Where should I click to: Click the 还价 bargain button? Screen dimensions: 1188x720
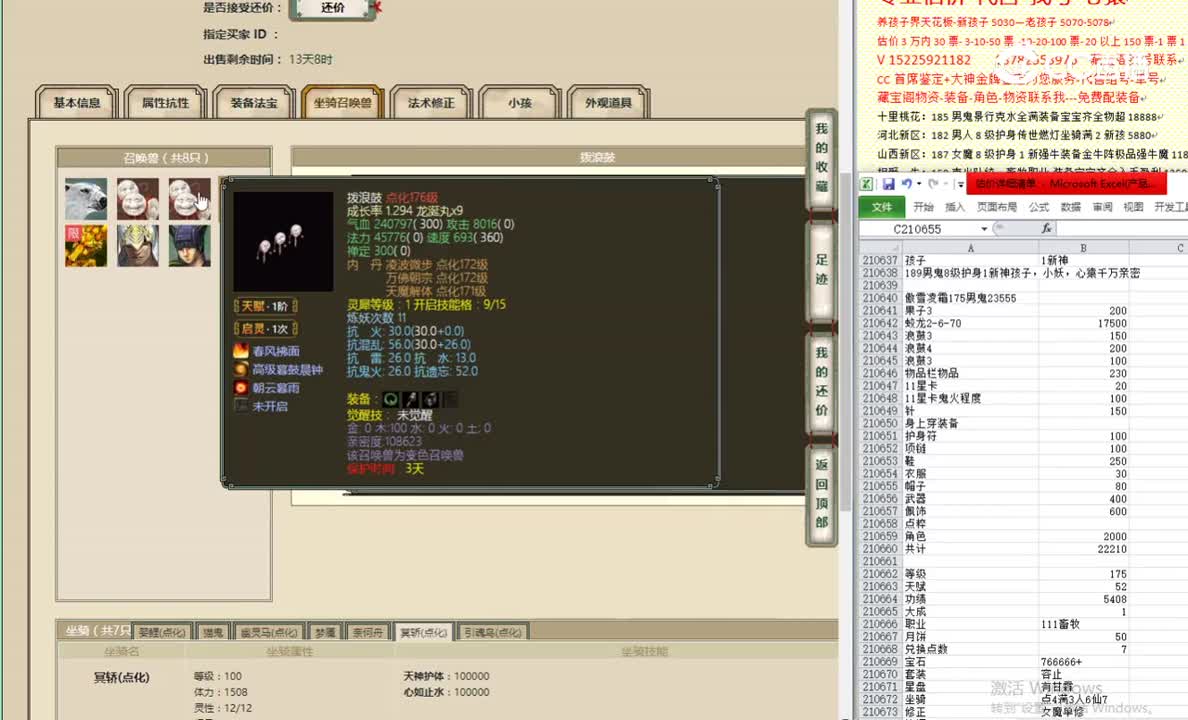click(x=333, y=8)
